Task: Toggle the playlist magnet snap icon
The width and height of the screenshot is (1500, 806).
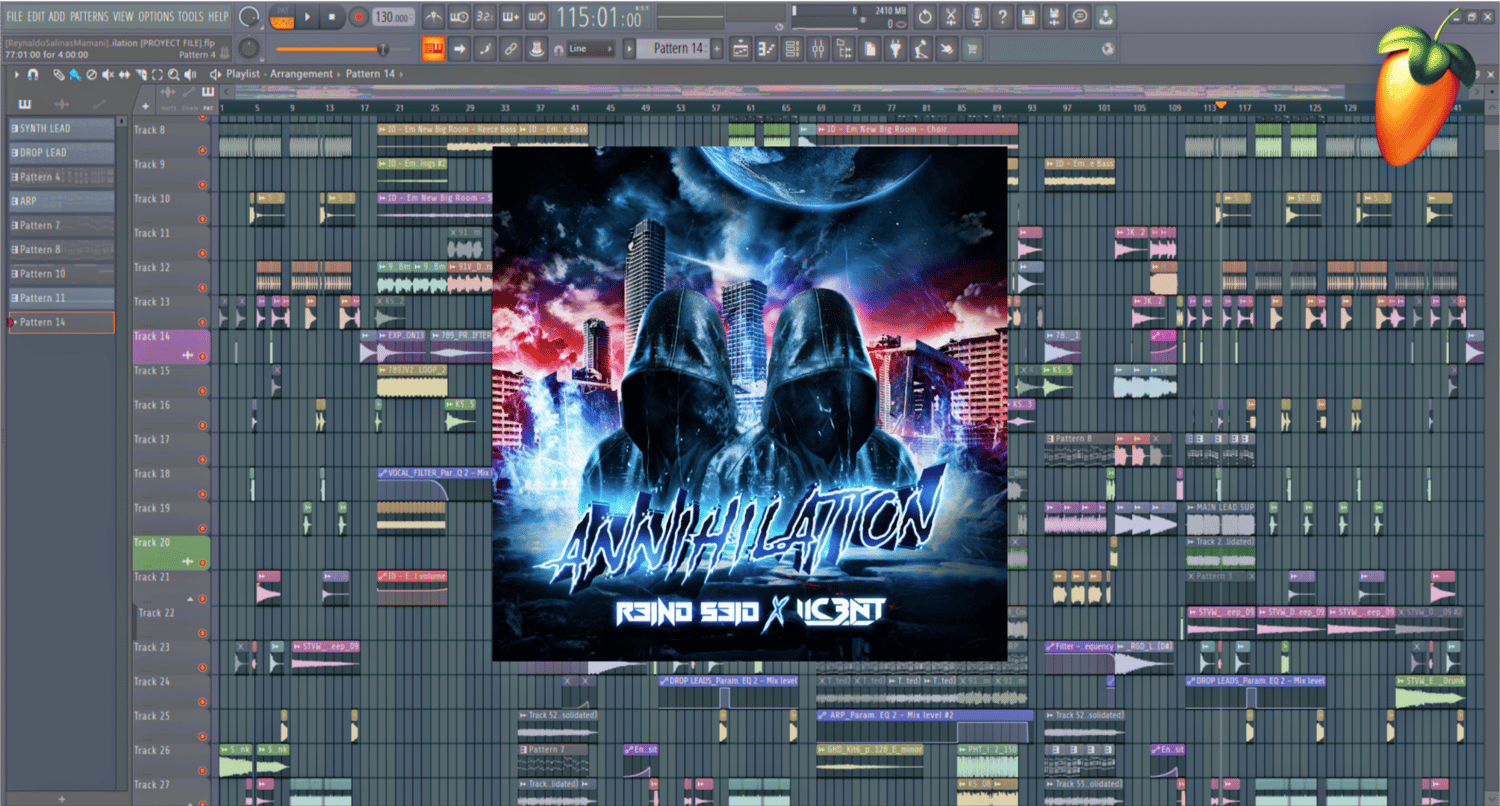Action: pyautogui.click(x=33, y=74)
